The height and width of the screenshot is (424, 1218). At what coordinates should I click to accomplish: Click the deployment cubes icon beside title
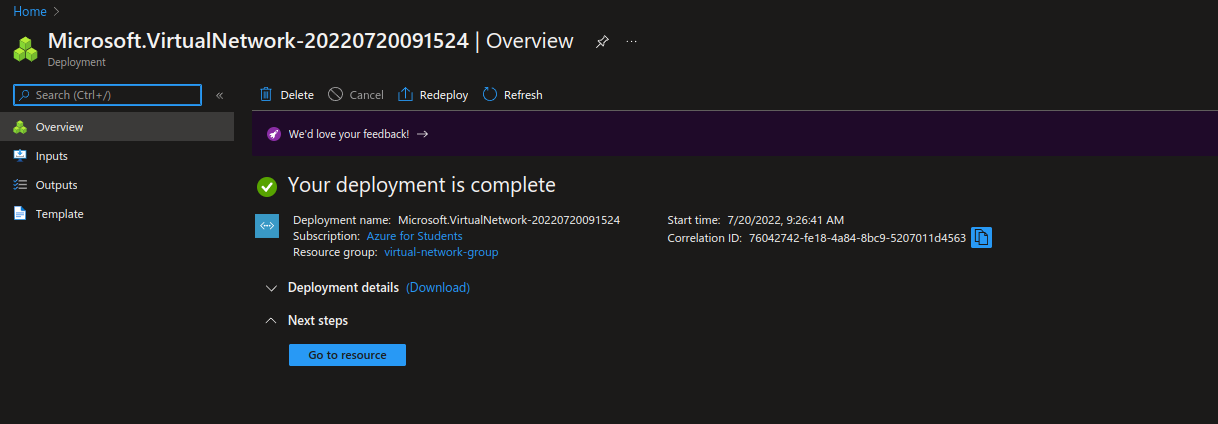26,48
